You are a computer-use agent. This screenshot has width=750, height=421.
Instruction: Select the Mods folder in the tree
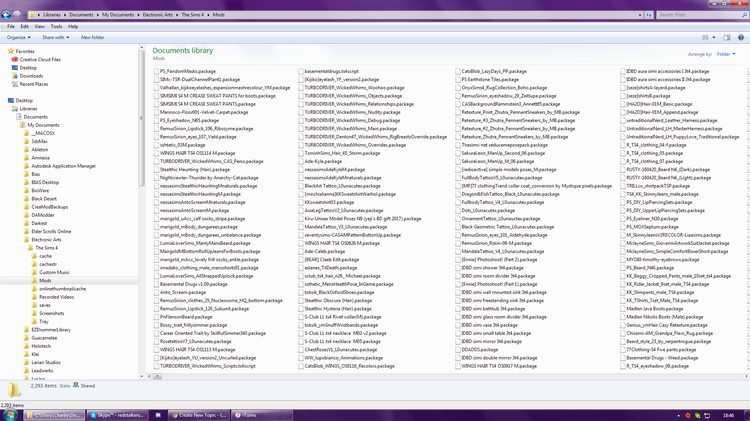(45, 280)
